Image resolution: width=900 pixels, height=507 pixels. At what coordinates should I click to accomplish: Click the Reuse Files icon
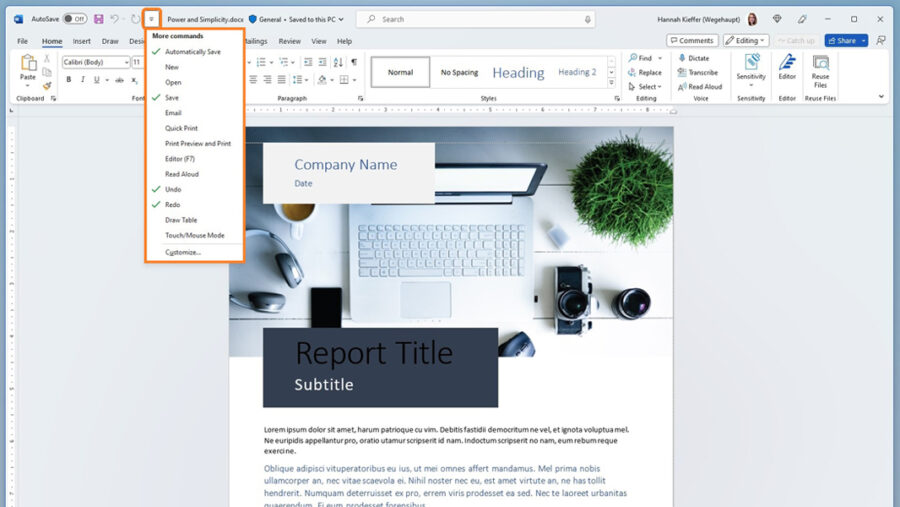[820, 65]
